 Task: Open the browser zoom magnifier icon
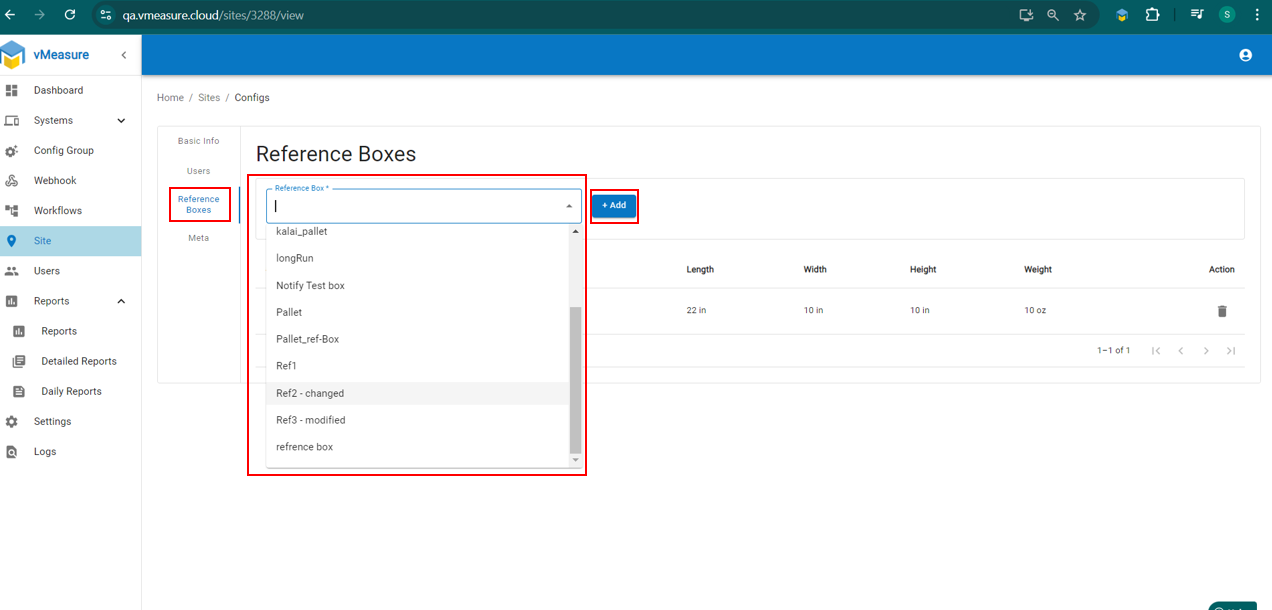[x=1053, y=15]
